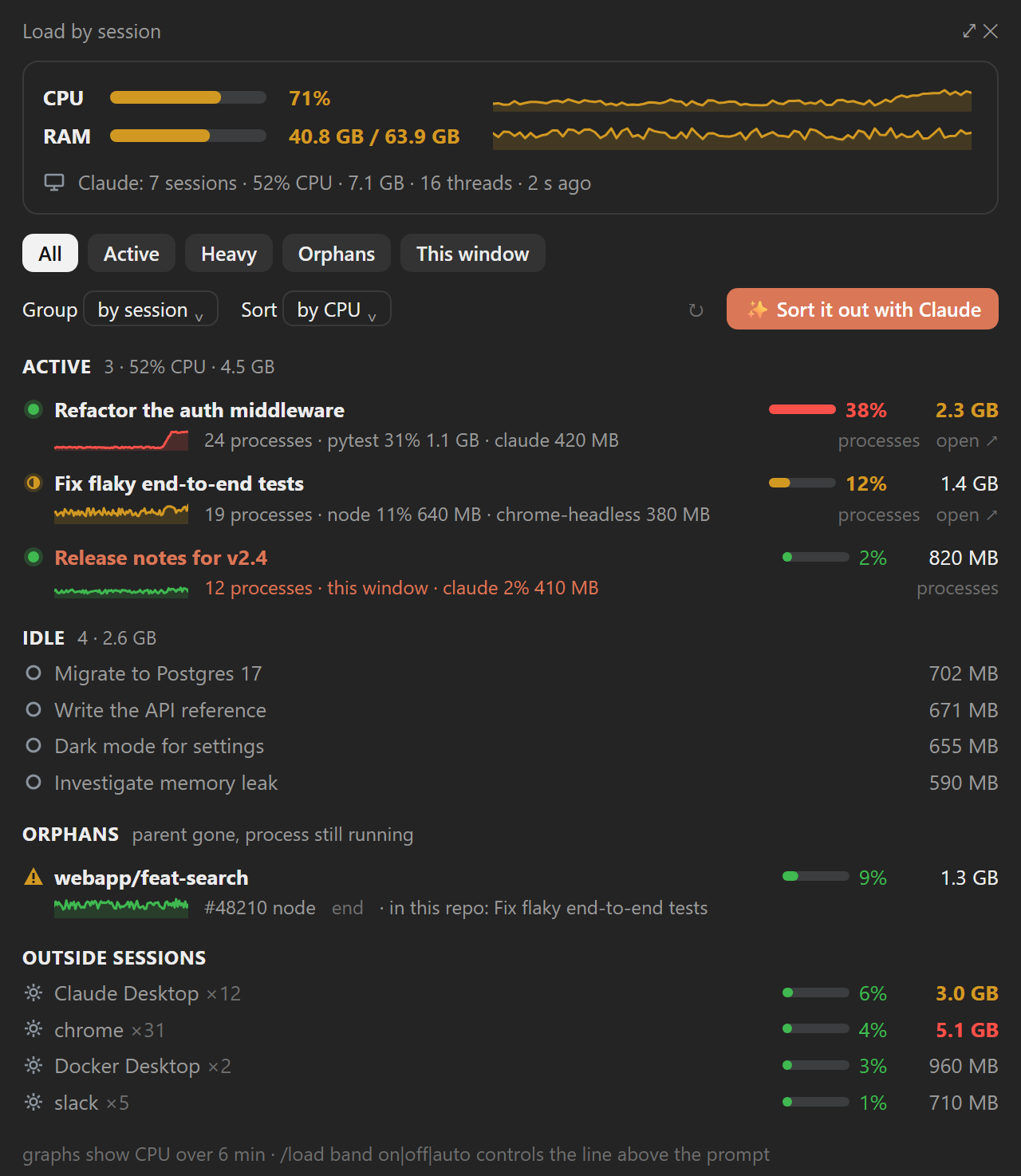Select the Release notes for v2.4 title

pos(160,557)
